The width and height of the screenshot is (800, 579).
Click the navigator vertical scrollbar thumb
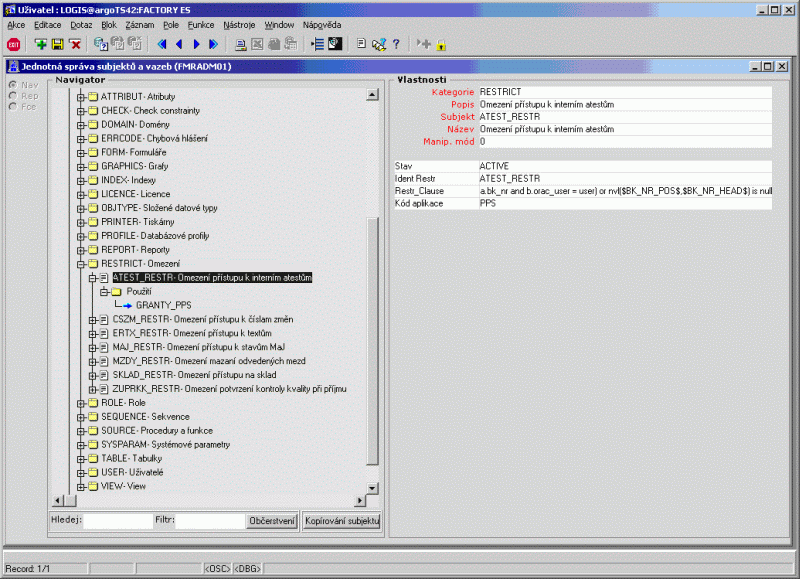coord(372,341)
